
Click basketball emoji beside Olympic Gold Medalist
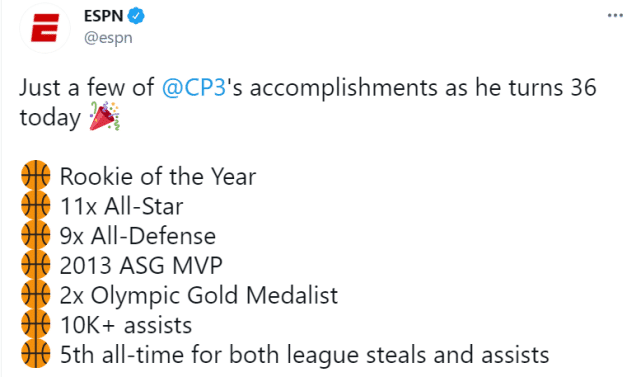[x=36, y=294]
